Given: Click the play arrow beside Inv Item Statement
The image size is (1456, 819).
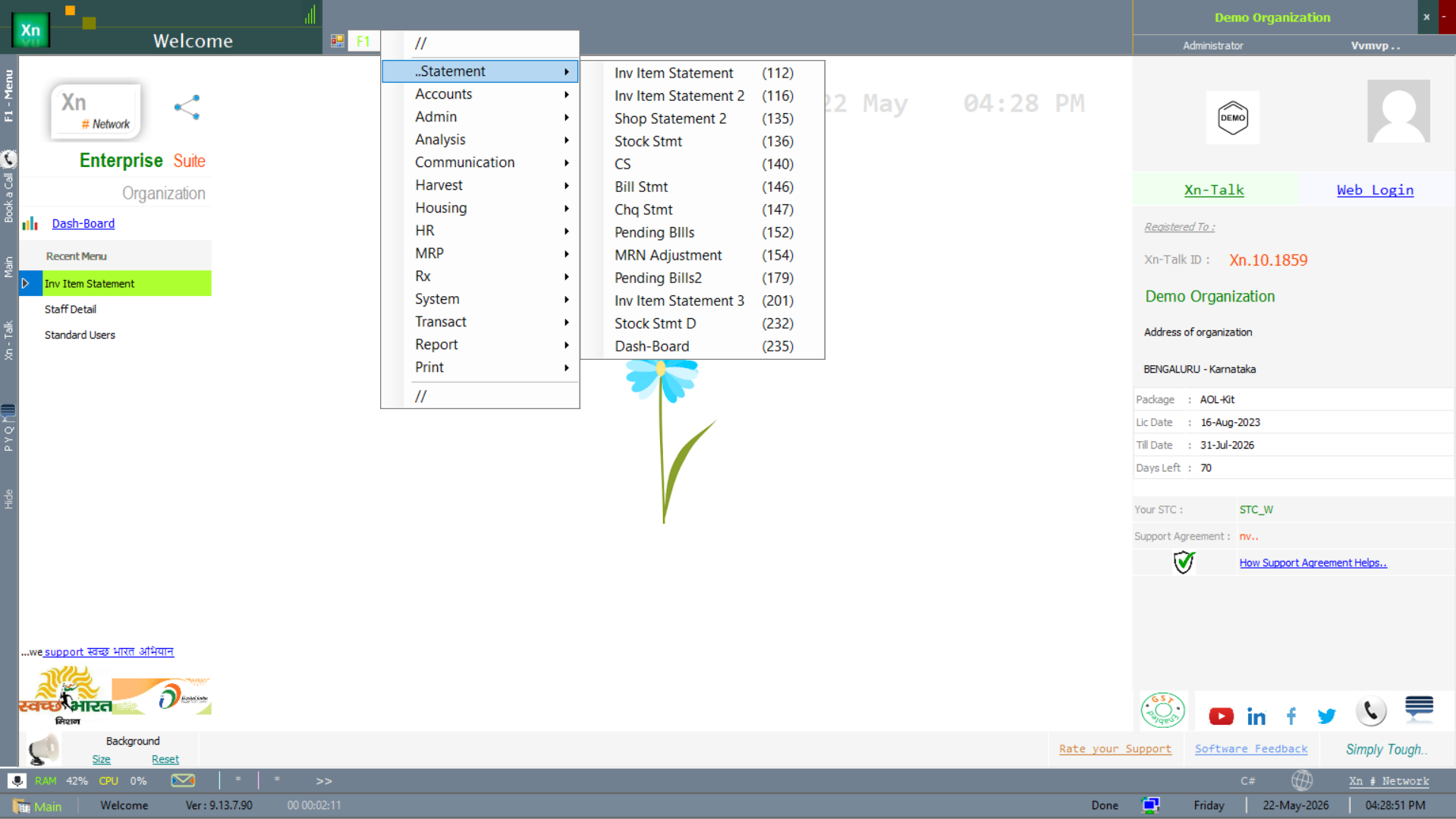Looking at the screenshot, I should click(x=25, y=283).
